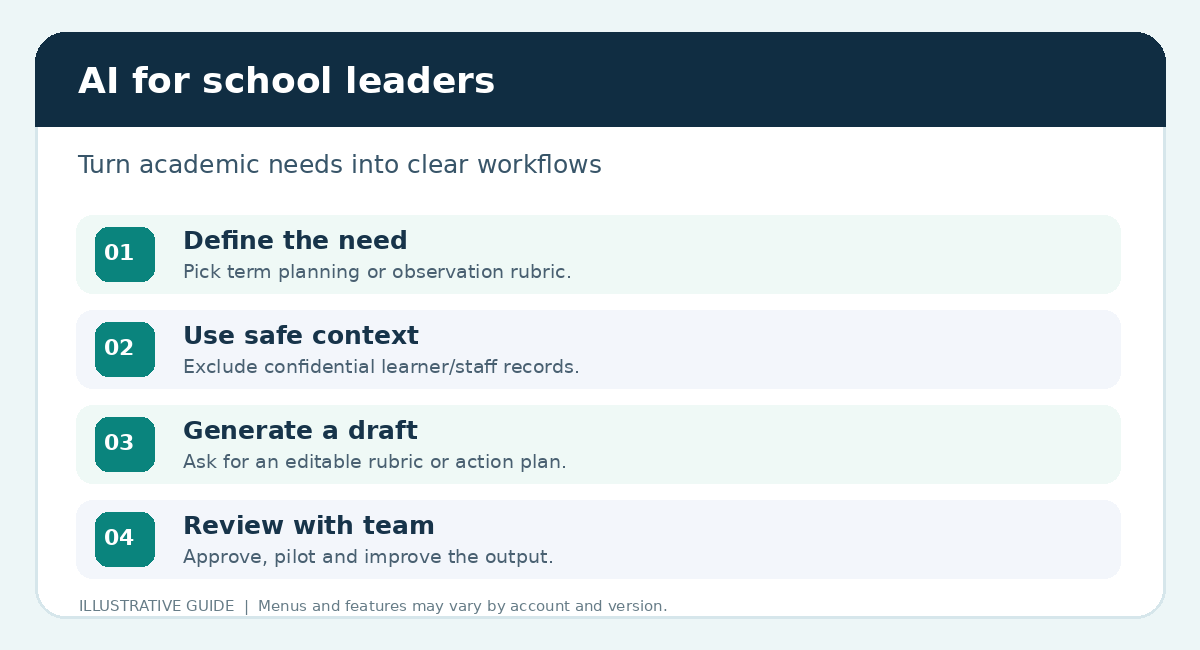Click 'Turn academic needs into clear workflows' subtitle
The image size is (1200, 650).
(x=340, y=165)
